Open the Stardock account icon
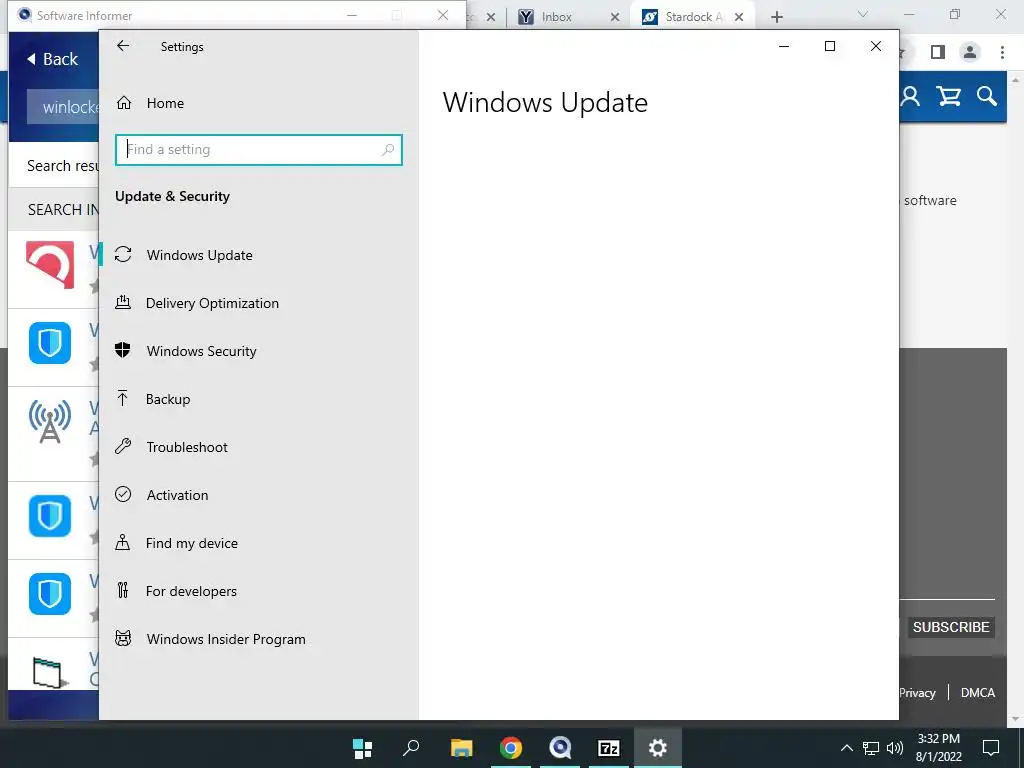 point(910,97)
